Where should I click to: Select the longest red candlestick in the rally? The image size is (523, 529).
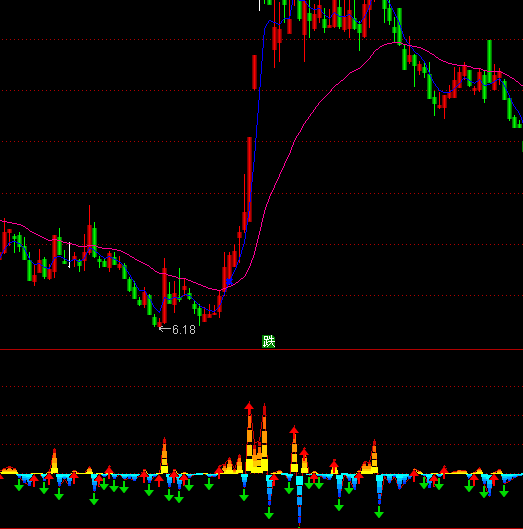[250, 179]
